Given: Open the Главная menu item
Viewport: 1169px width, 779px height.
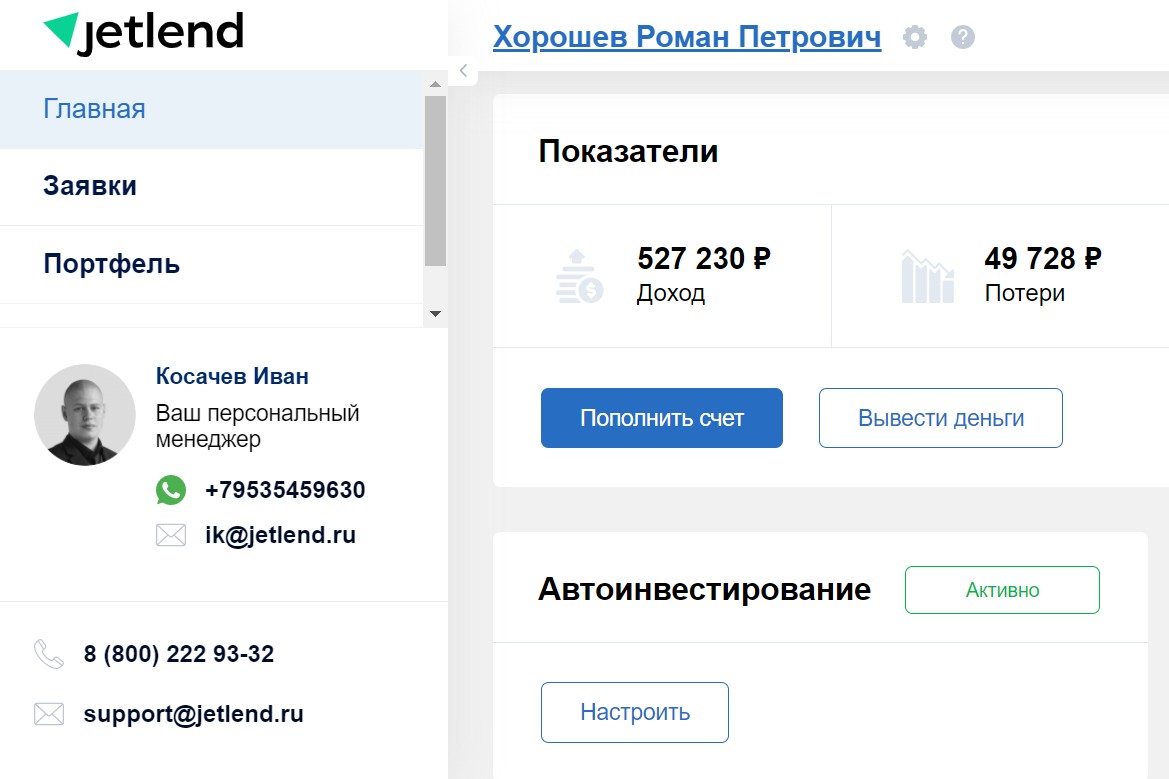Looking at the screenshot, I should (x=94, y=110).
